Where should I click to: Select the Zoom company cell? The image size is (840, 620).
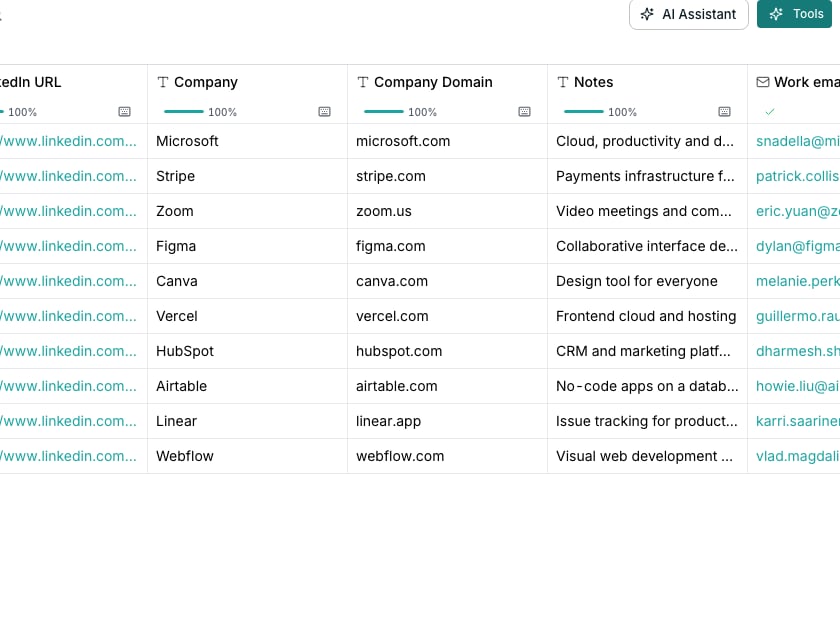point(248,211)
